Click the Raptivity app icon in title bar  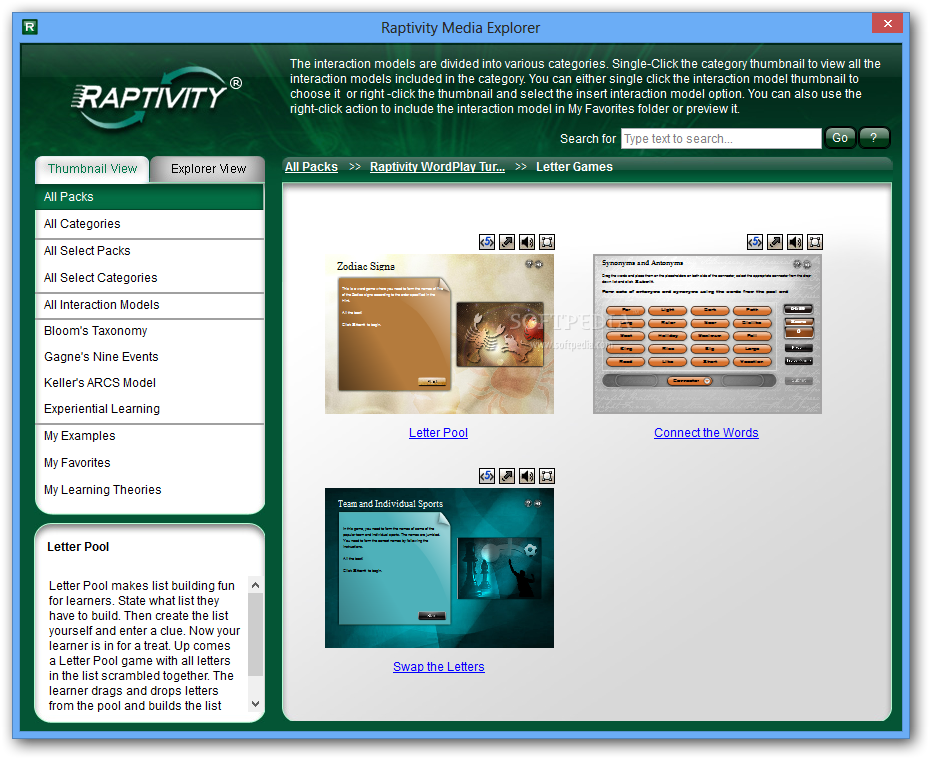coord(30,27)
